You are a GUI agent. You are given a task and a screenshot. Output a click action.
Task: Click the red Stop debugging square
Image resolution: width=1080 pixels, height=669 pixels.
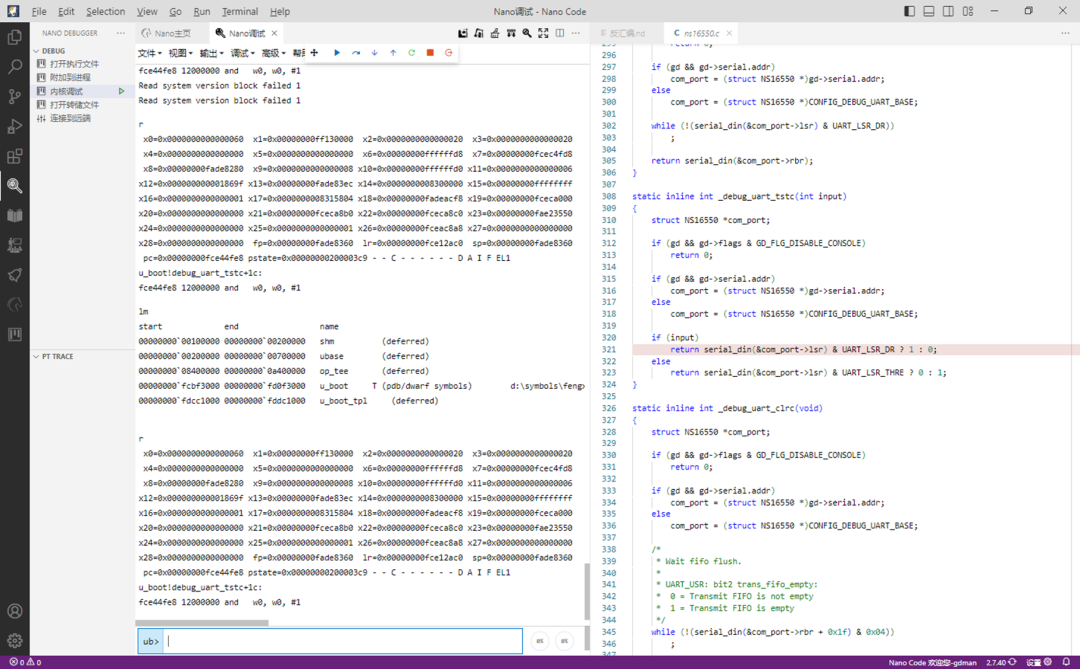[430, 53]
